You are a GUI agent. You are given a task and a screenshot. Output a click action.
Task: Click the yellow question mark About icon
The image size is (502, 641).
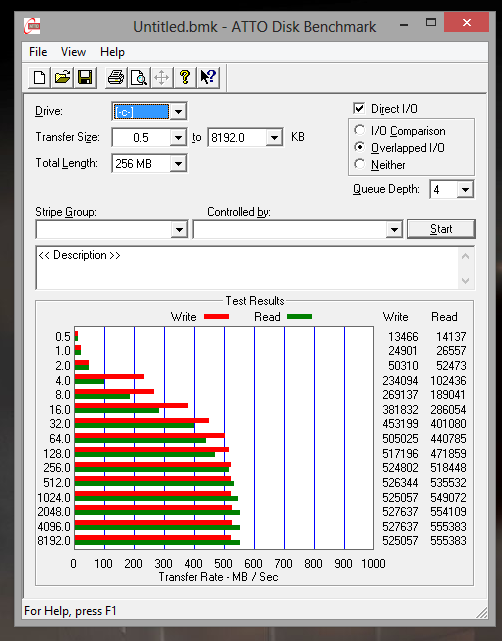point(185,77)
